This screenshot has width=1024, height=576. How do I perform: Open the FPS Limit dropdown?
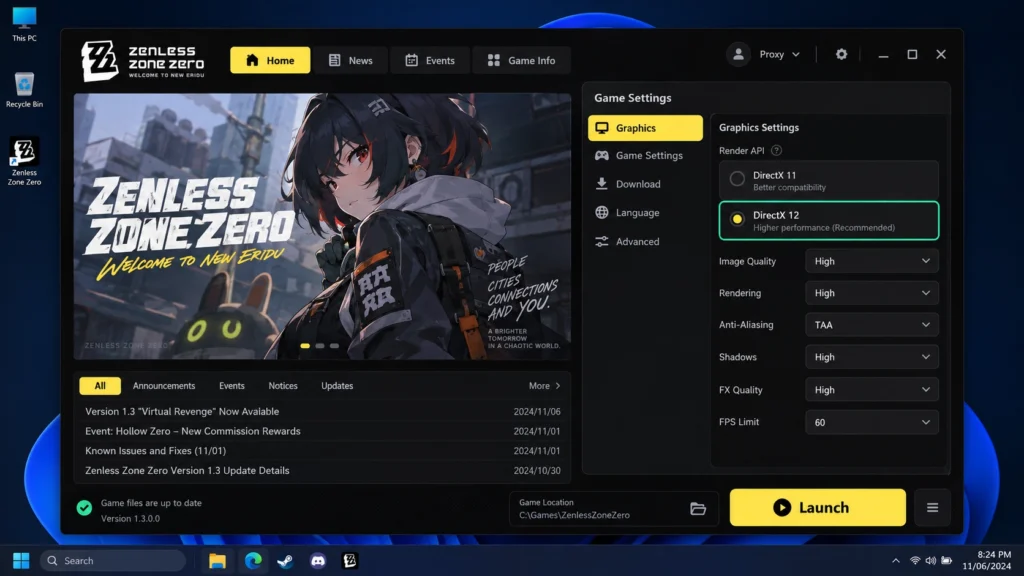[872, 423]
